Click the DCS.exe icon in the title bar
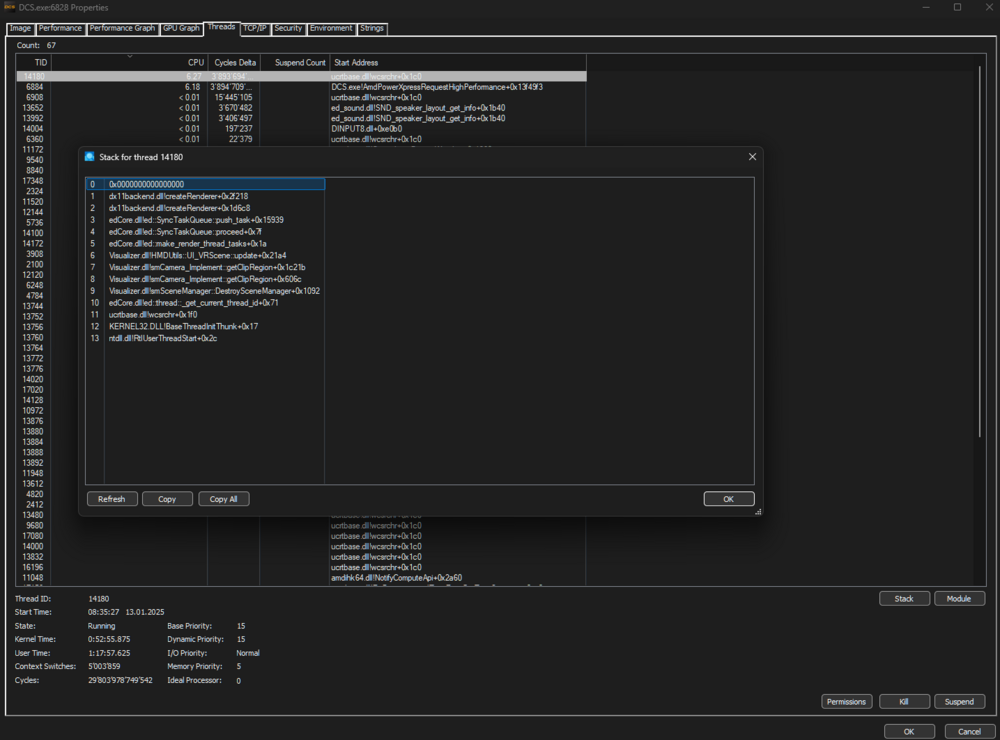This screenshot has height=740, width=1000. coord(8,7)
